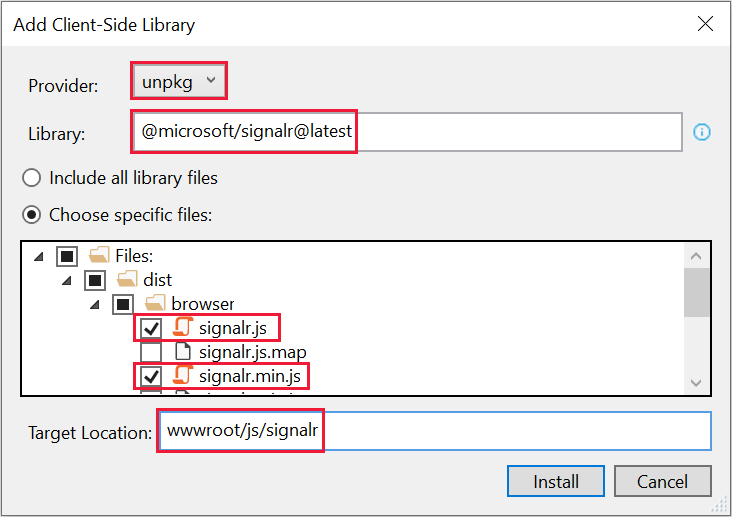Check the signalr.js.map checkbox

(151, 352)
